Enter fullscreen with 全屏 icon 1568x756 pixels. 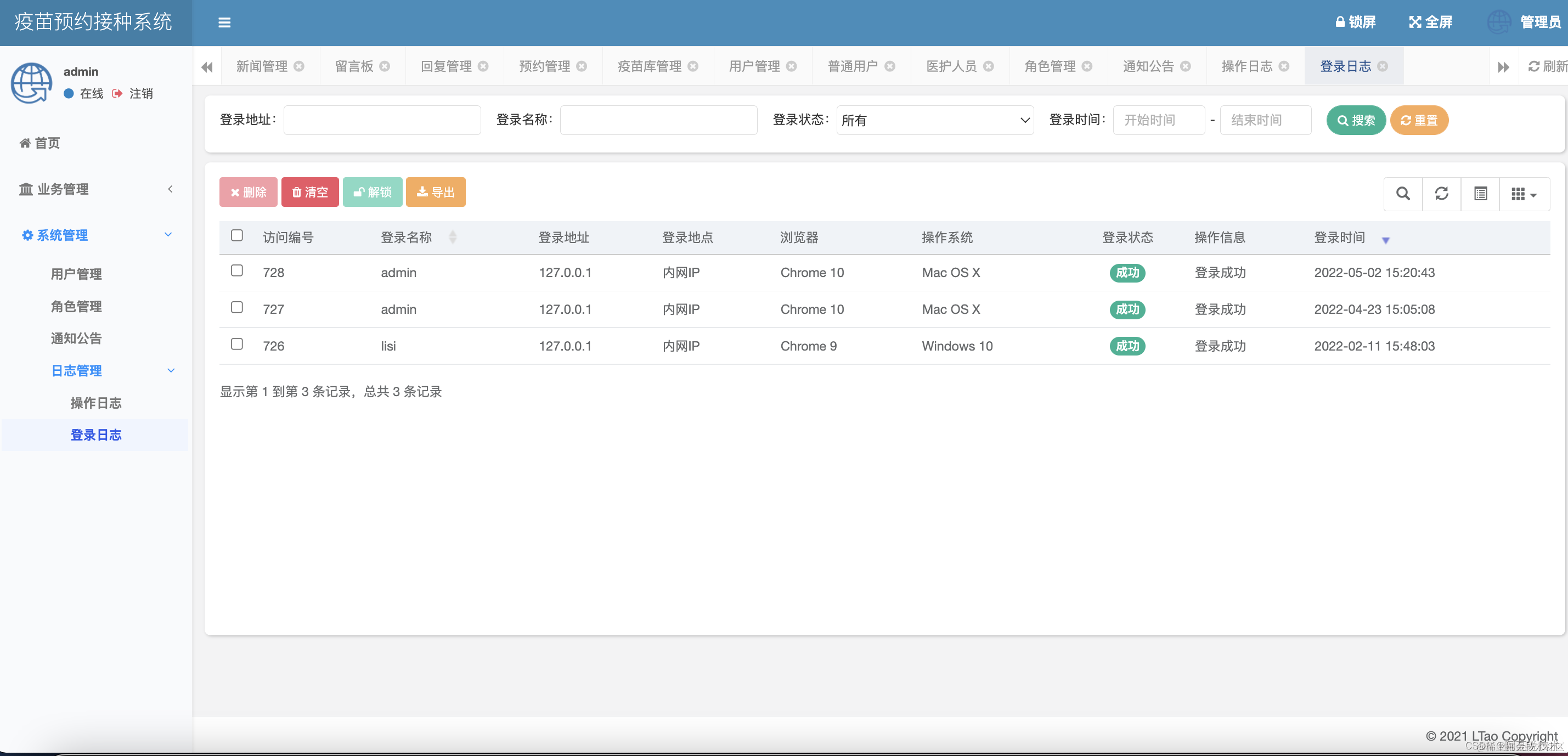click(1414, 22)
